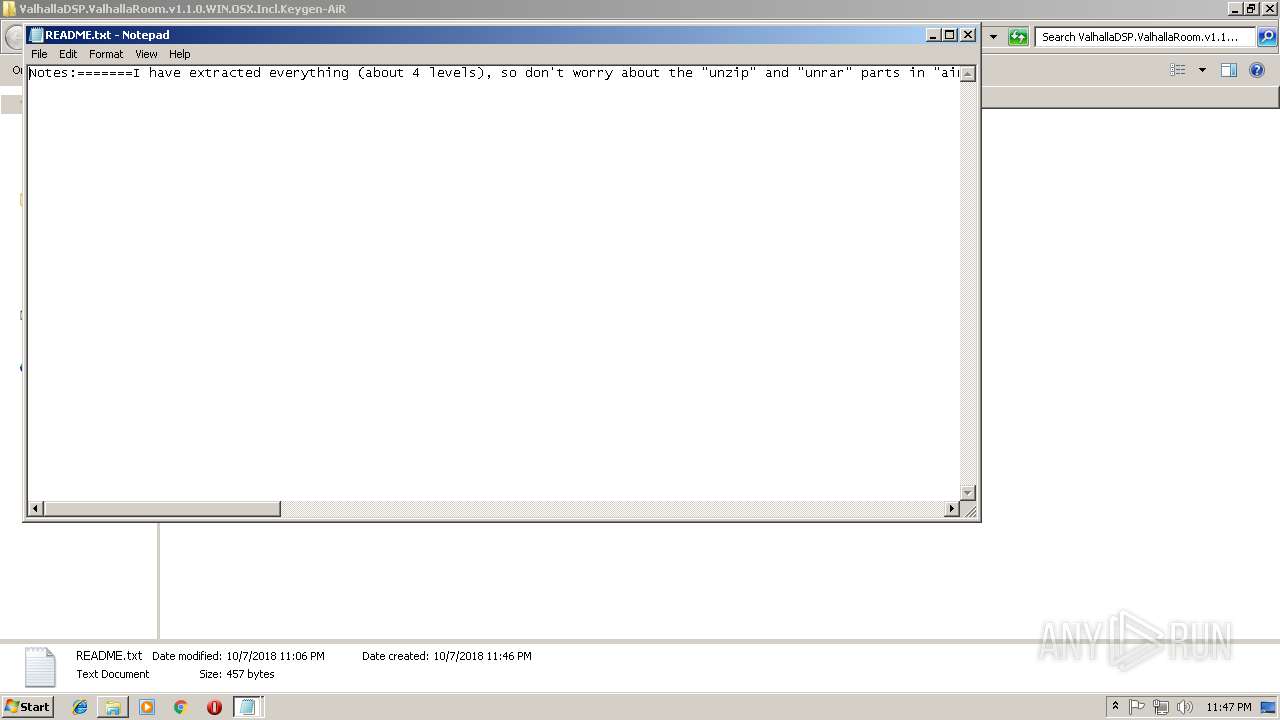This screenshot has width=1280, height=720.
Task: Open the Format menu in Notepad
Action: pos(106,54)
